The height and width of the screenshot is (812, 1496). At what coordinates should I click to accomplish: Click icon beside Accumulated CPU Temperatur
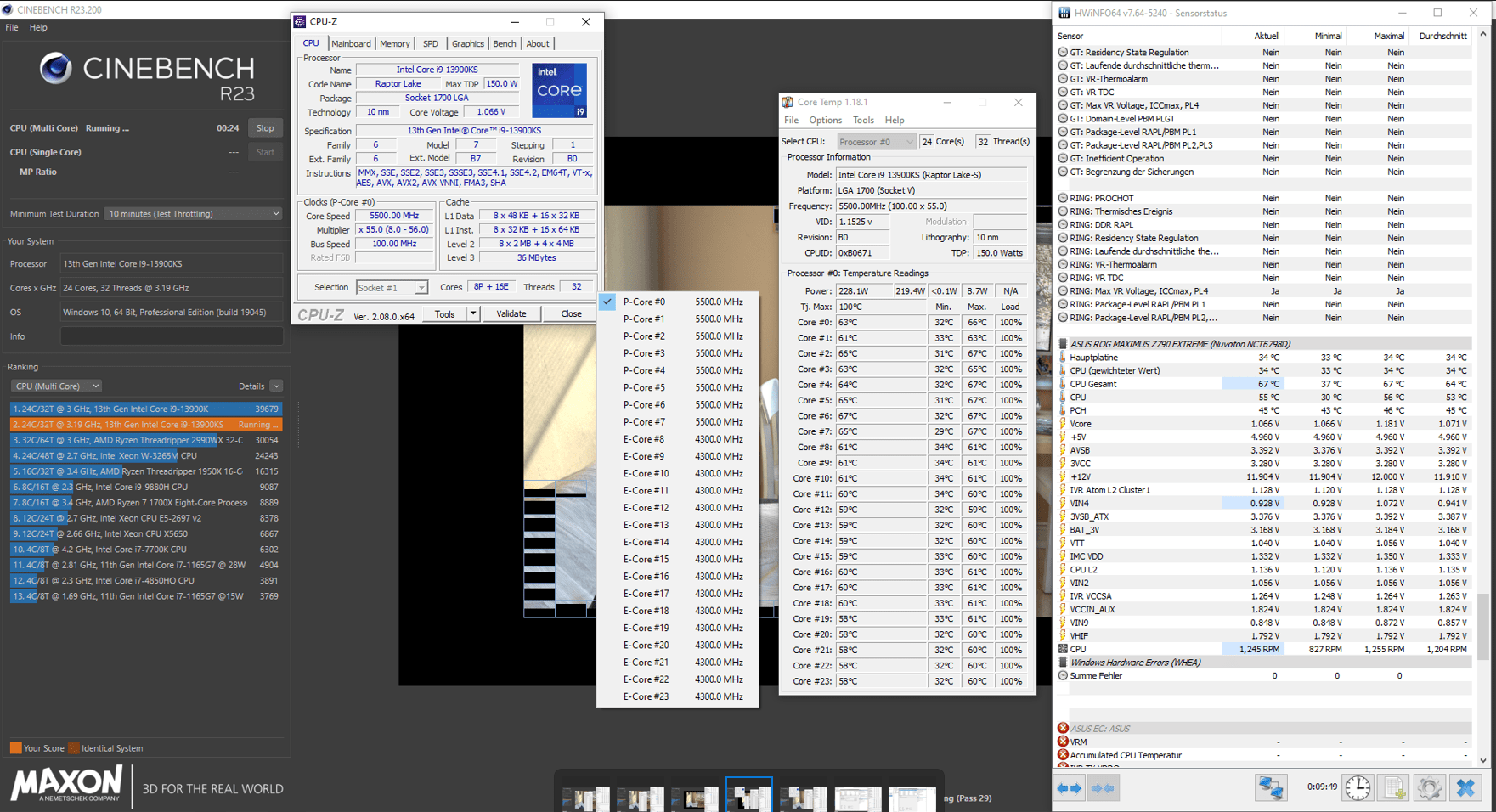(x=1063, y=755)
